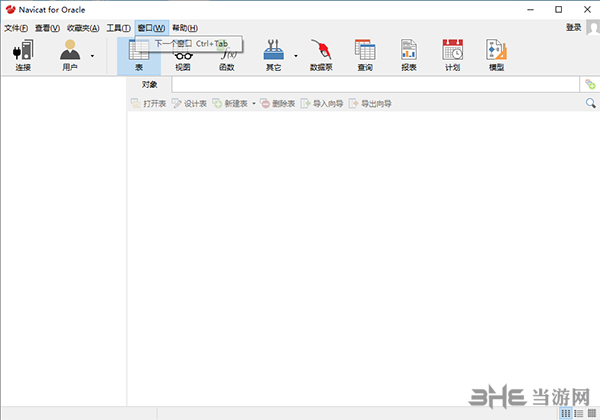Open the Help (帮助) menu

click(x=185, y=28)
